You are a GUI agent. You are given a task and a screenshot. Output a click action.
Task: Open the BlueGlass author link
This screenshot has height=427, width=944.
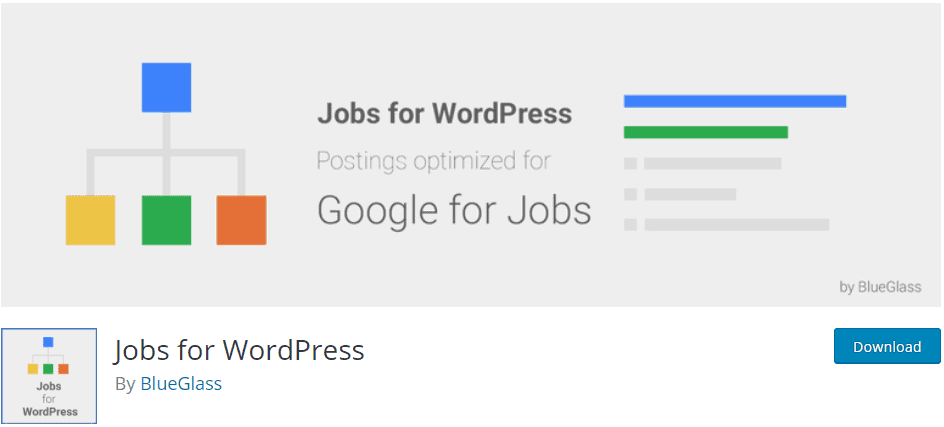click(181, 384)
